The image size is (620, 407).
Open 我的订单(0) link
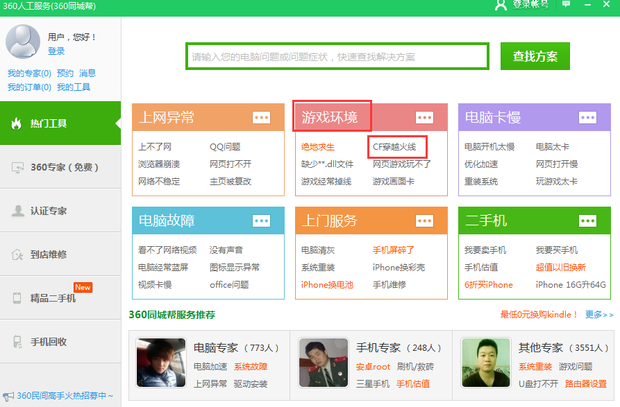(x=29, y=87)
